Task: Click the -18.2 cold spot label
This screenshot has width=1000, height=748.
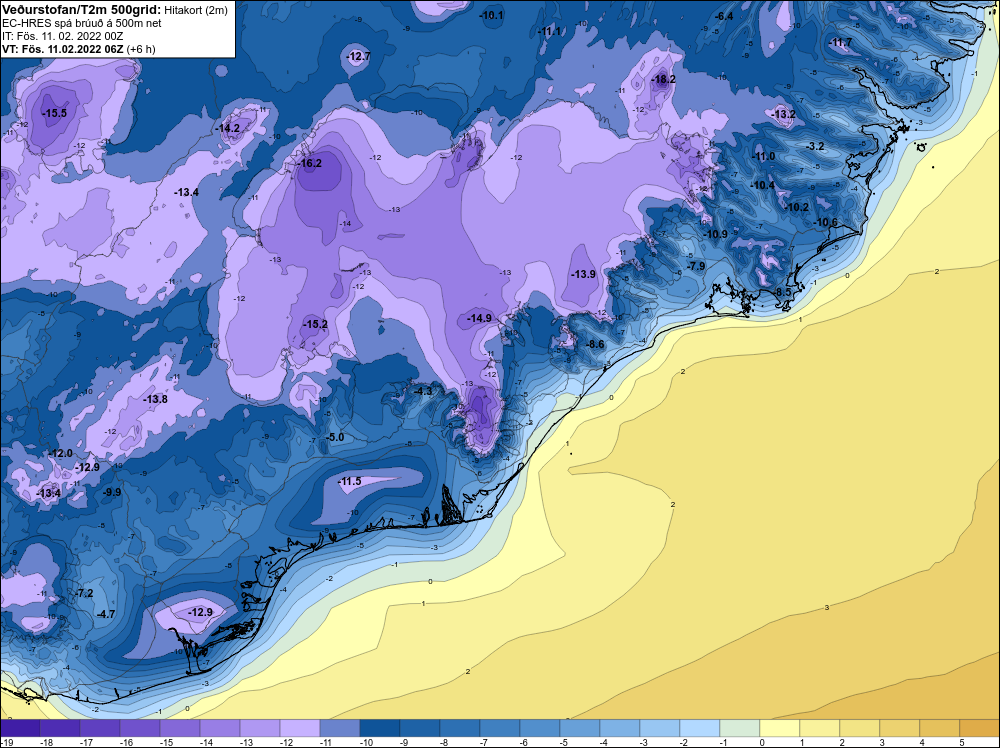Action: [x=663, y=79]
